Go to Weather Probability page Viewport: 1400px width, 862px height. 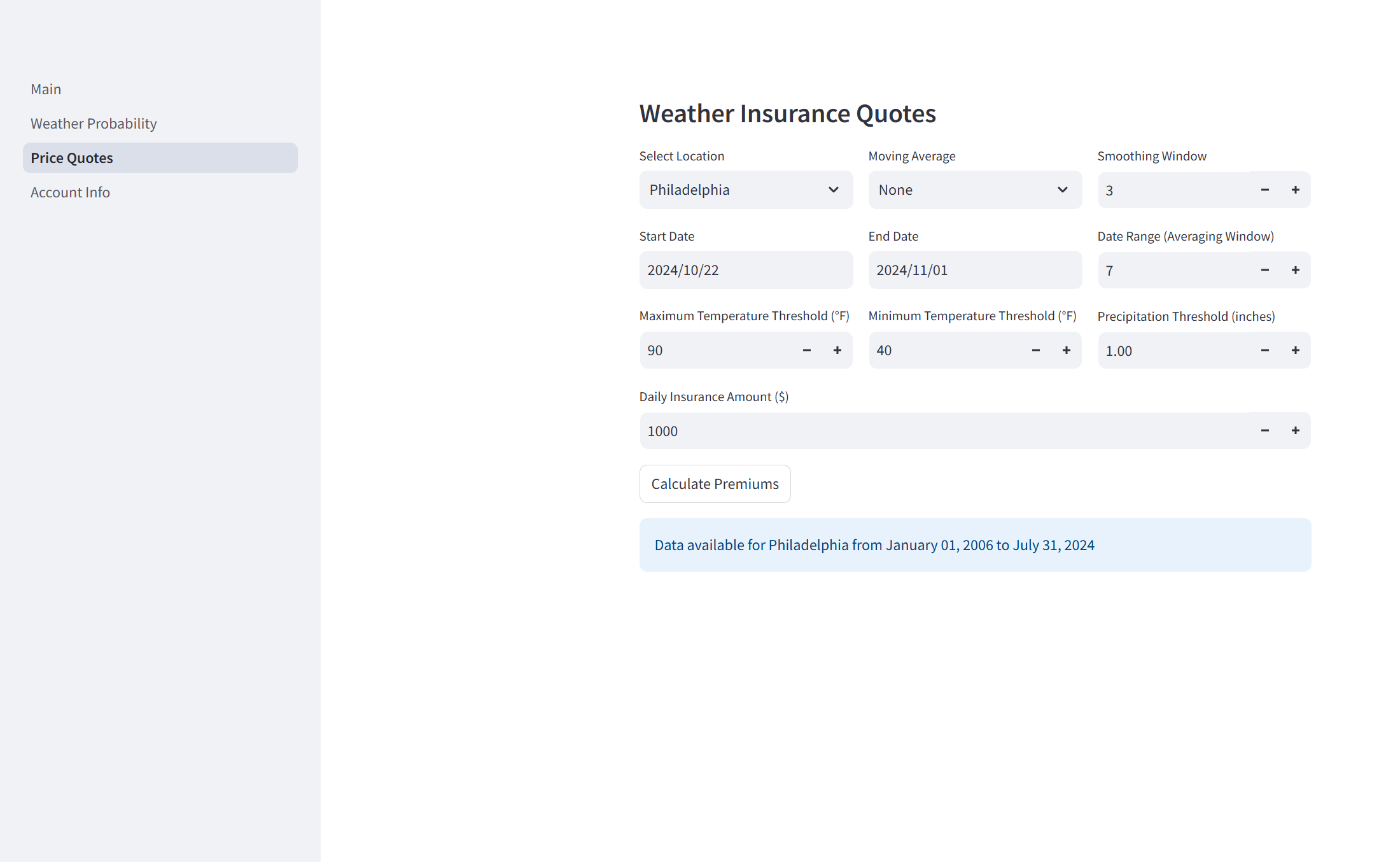click(94, 124)
